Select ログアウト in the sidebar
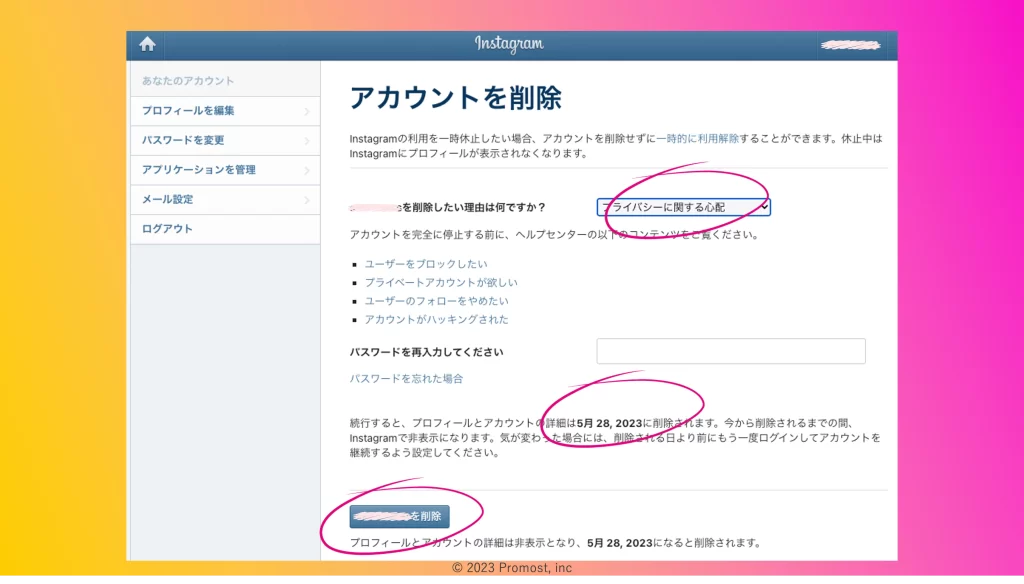Screen dimensions: 1024x584 (x=167, y=229)
